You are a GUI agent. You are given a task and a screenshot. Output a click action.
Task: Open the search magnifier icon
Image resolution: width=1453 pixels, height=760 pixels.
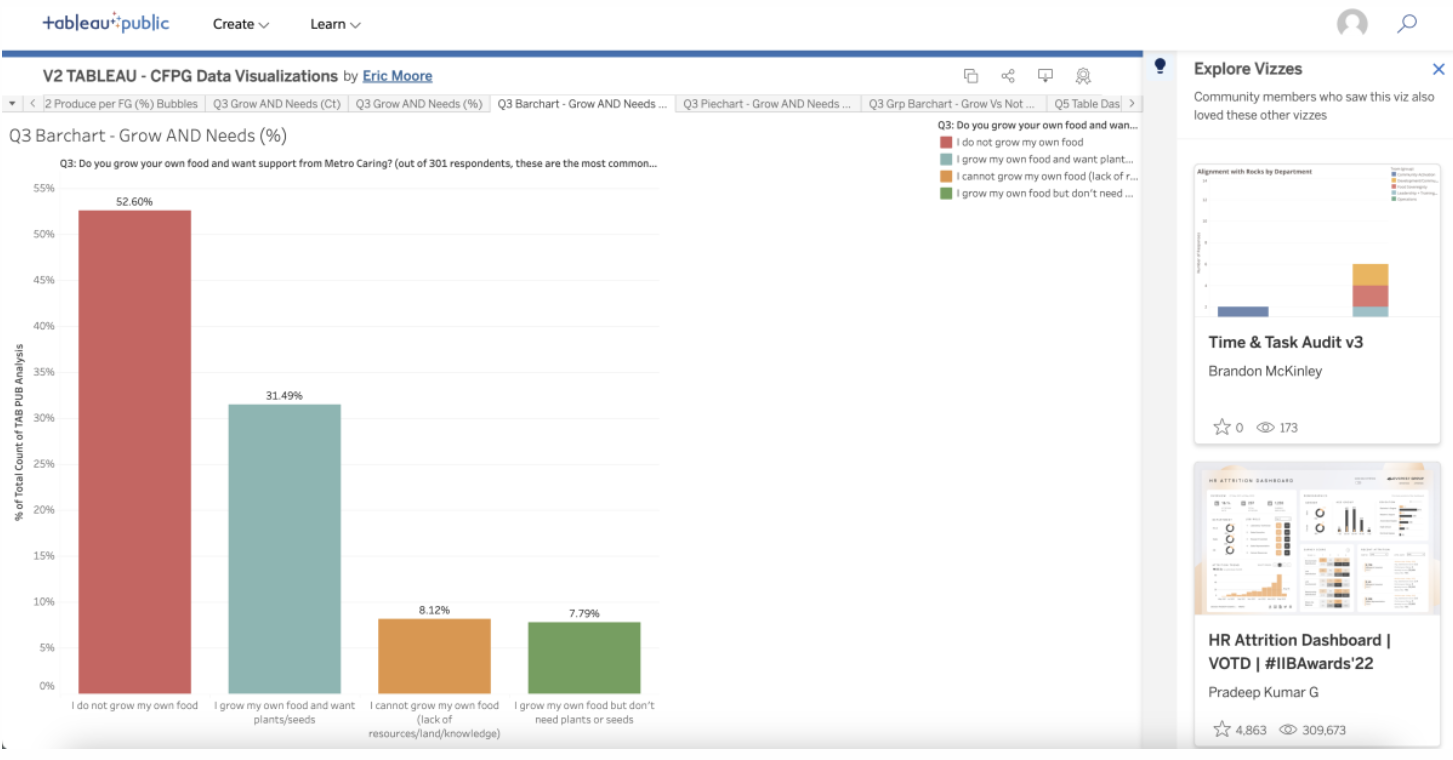tap(1406, 23)
